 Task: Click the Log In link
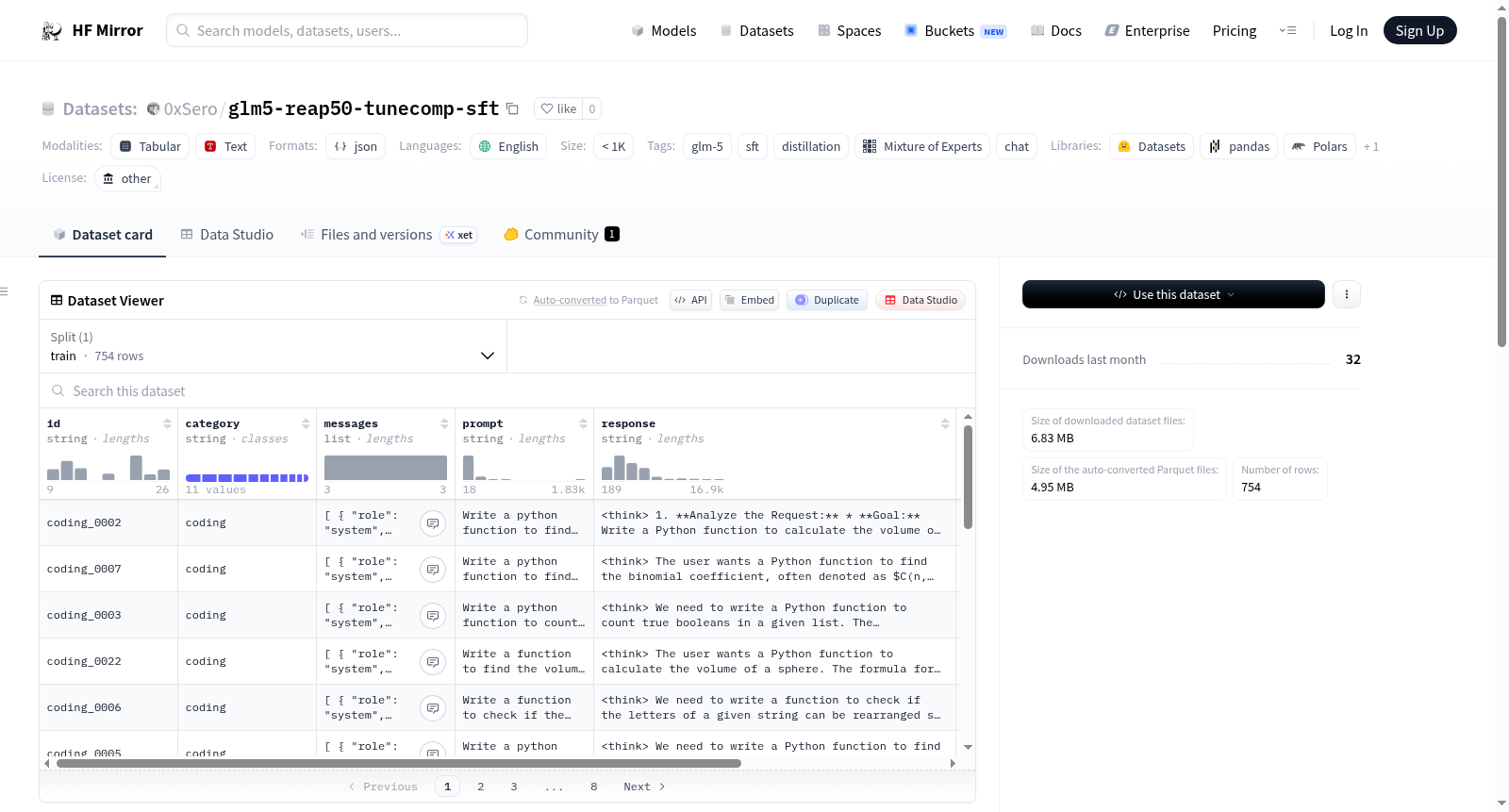tap(1349, 31)
